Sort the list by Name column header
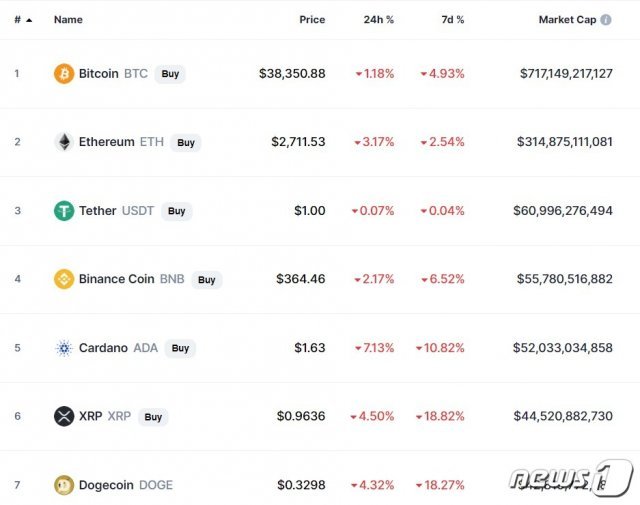The height and width of the screenshot is (505, 640). click(x=68, y=20)
